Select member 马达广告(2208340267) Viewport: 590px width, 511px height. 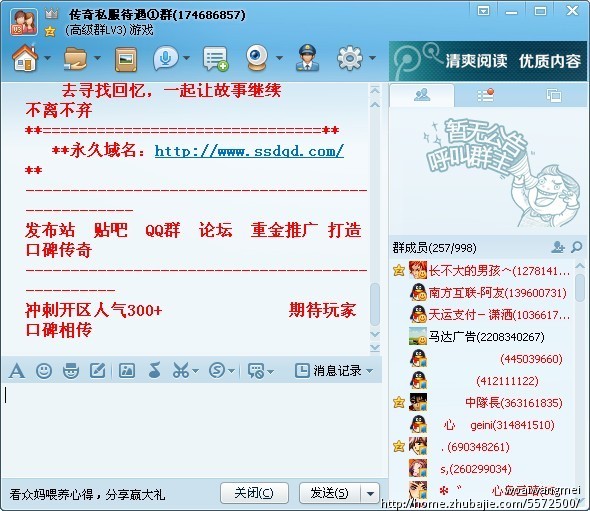pyautogui.click(x=482, y=336)
